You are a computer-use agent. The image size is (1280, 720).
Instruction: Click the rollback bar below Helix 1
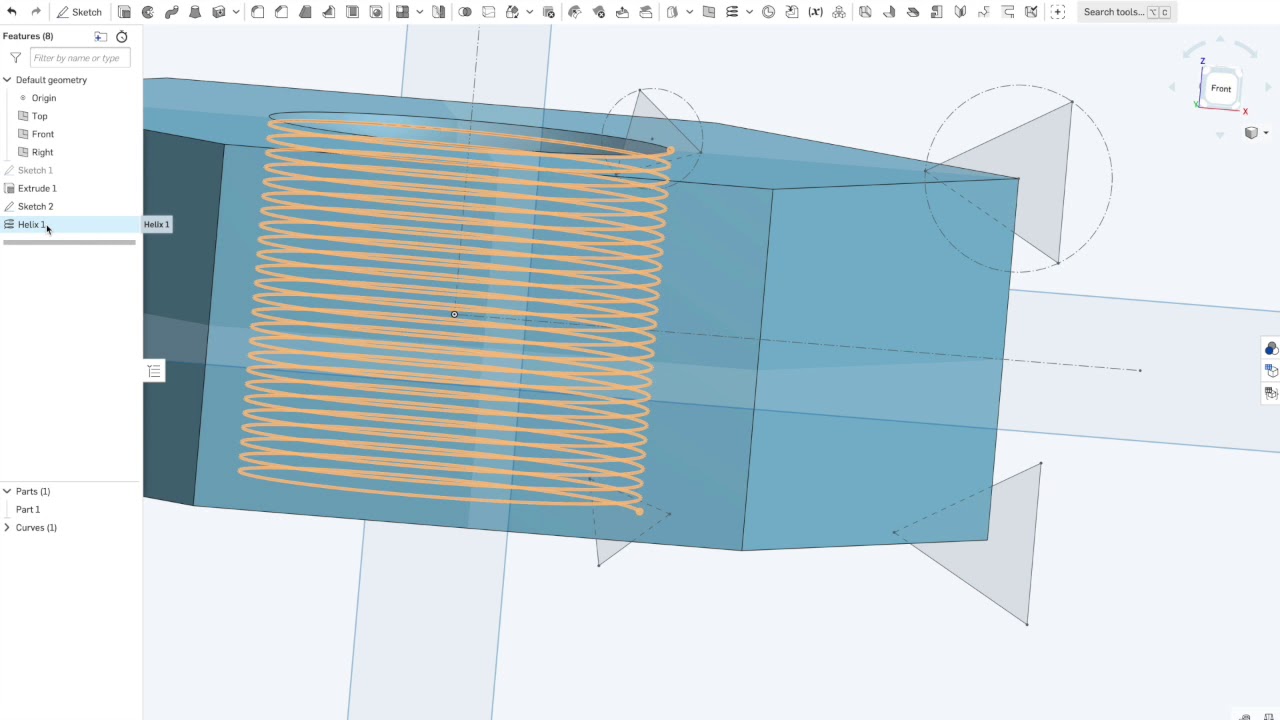click(x=69, y=242)
